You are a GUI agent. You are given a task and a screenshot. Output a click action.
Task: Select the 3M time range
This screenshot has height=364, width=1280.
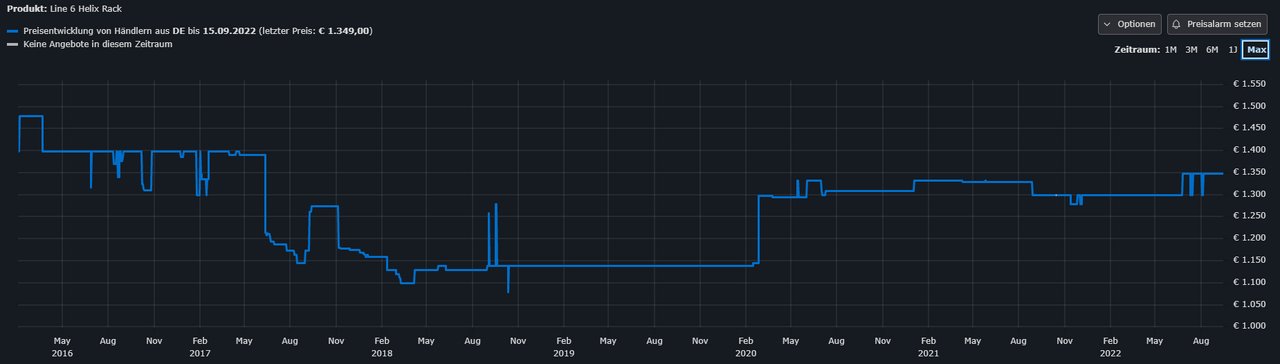click(x=1191, y=49)
